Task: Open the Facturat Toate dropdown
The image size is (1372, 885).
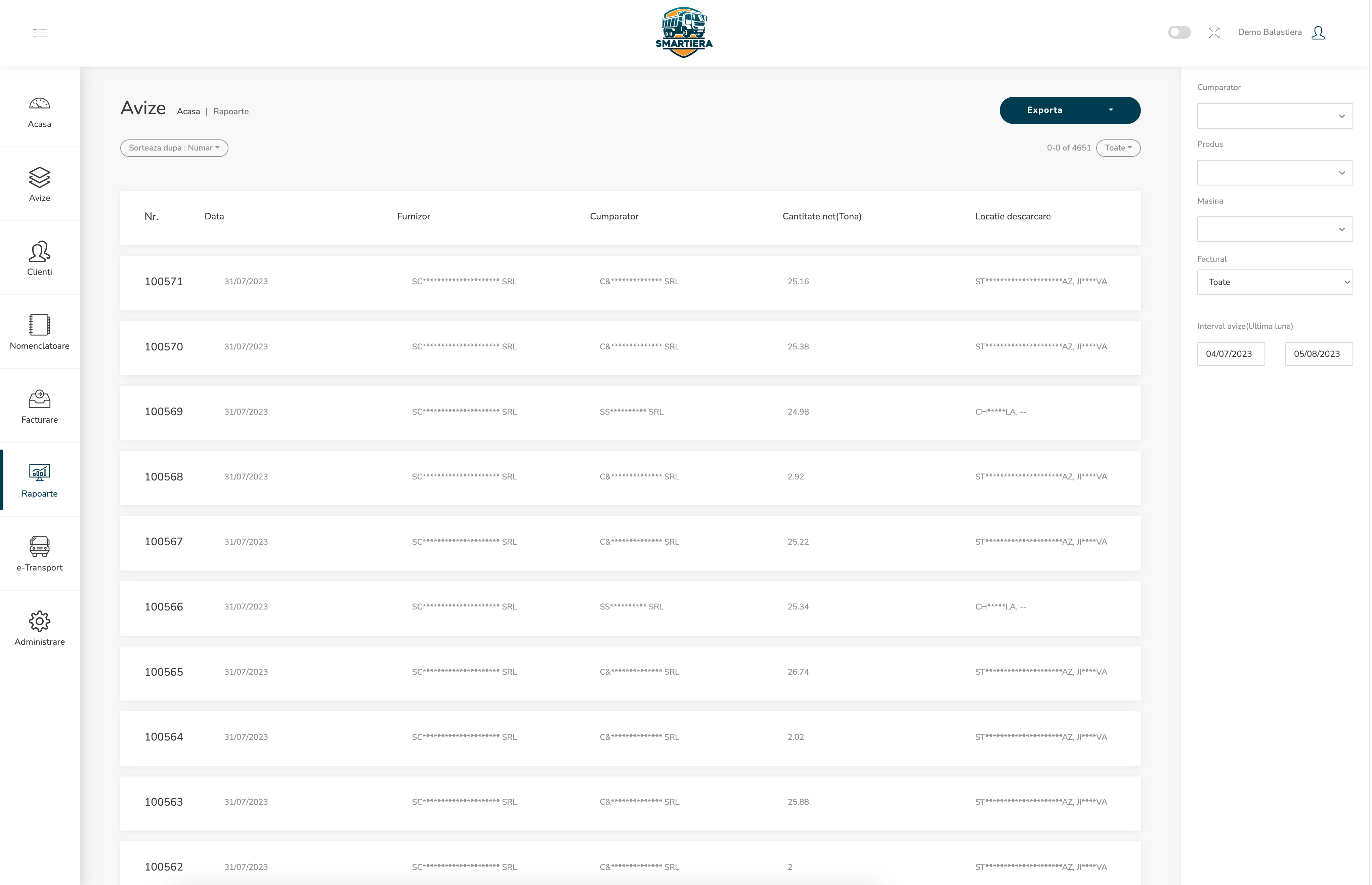Action: pos(1274,282)
